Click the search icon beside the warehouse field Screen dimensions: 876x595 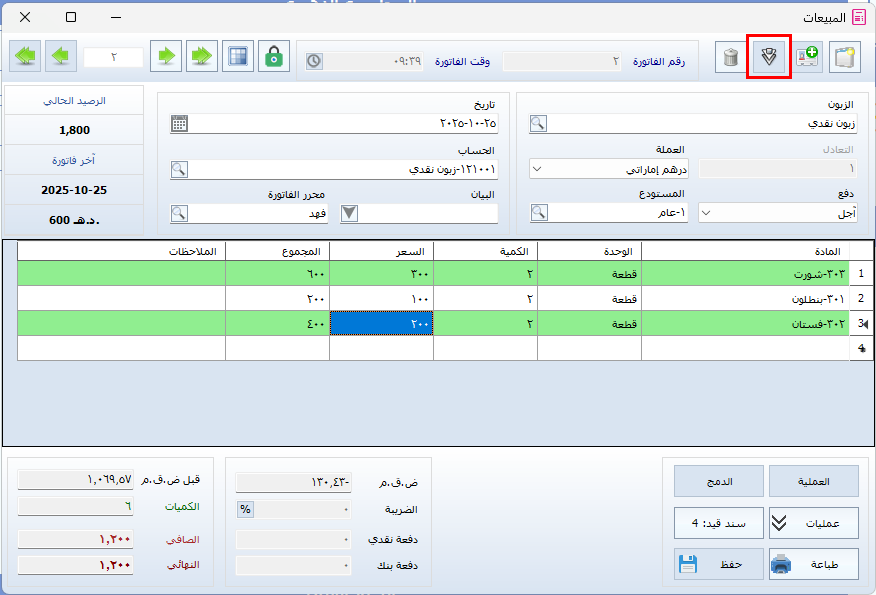click(x=538, y=212)
